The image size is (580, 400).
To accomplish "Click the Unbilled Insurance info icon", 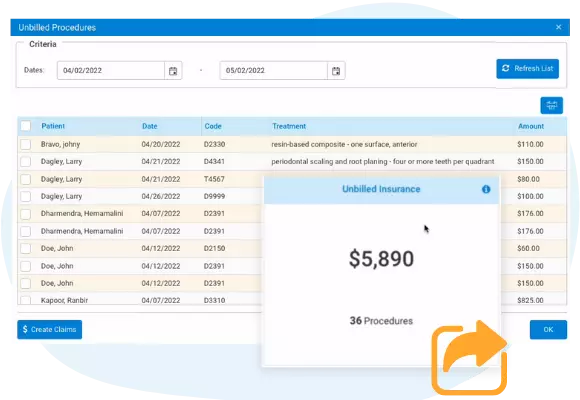I will point(486,189).
